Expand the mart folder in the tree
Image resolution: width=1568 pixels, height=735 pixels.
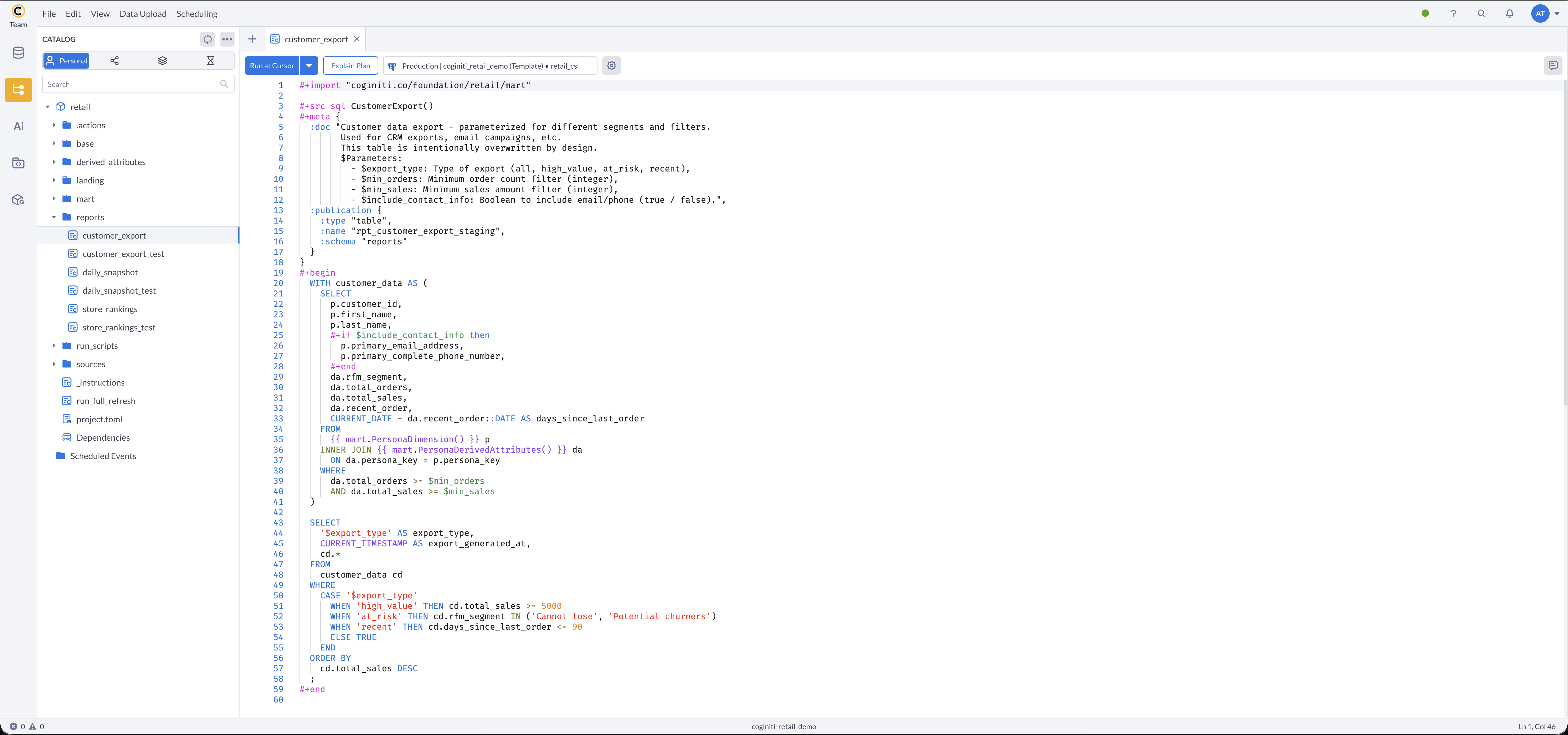[x=54, y=198]
